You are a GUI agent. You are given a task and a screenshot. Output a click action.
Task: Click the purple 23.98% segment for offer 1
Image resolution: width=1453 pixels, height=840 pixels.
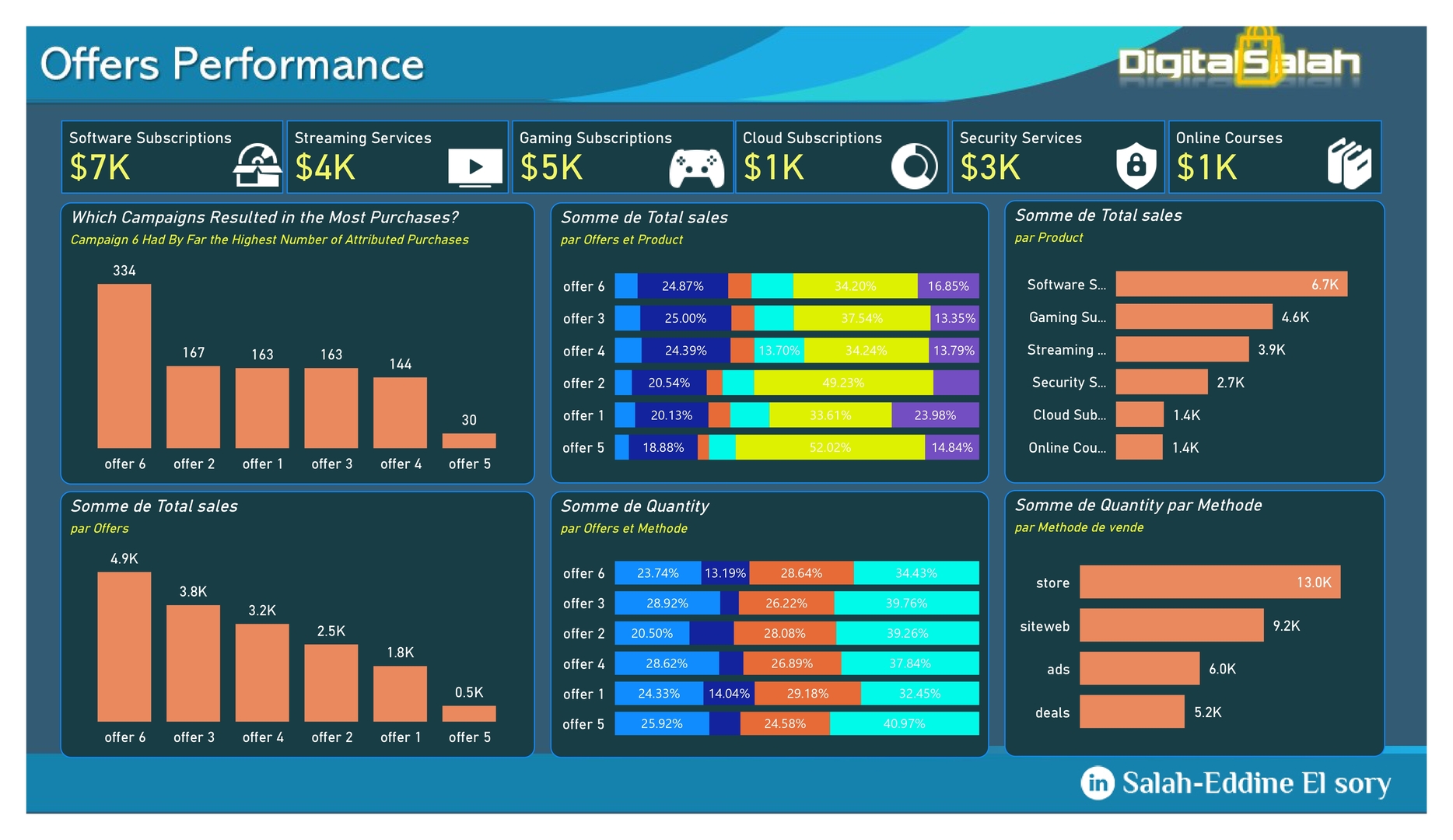coord(935,415)
